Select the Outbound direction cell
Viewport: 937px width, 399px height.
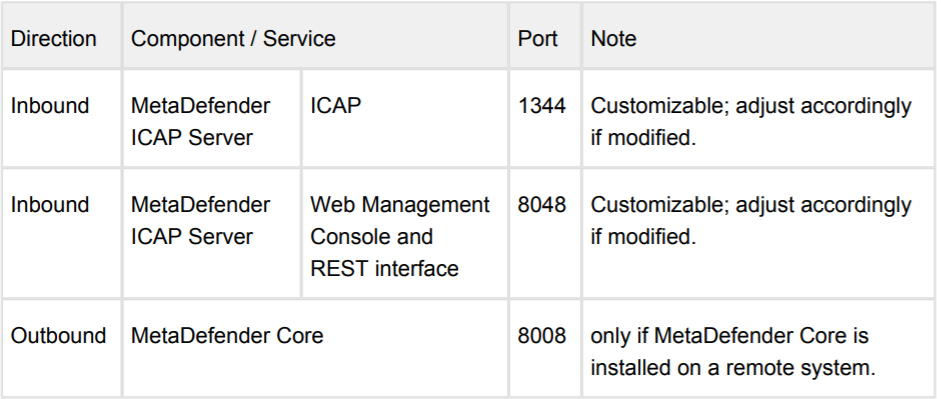[62, 348]
